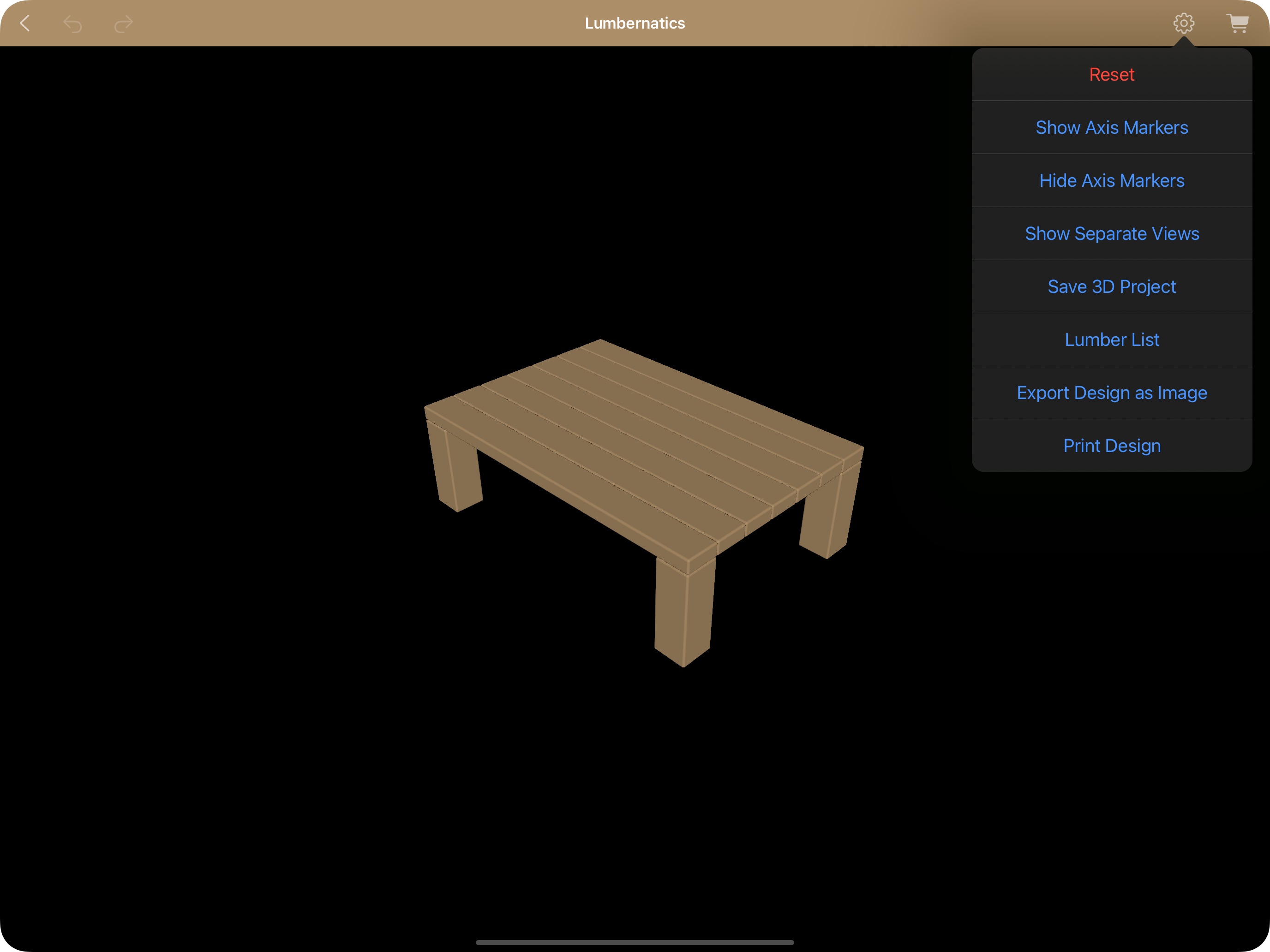Show Axis Markers in the viewport
Viewport: 1270px width, 952px height.
(x=1112, y=127)
